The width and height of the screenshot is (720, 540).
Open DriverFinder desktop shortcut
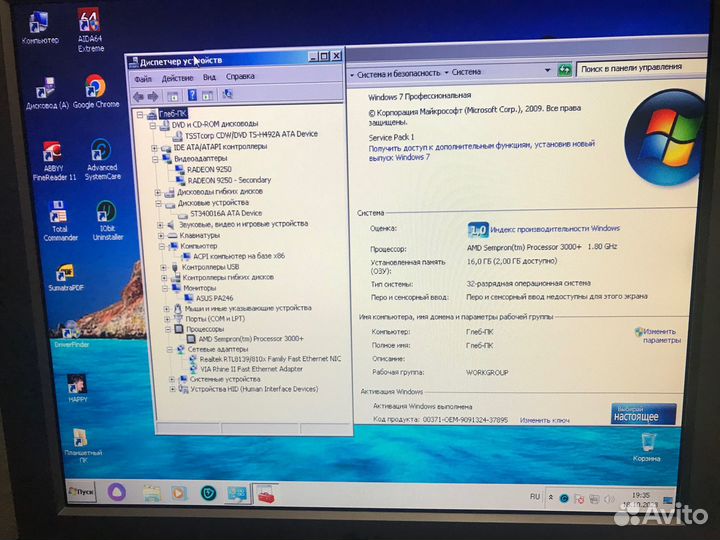(71, 334)
